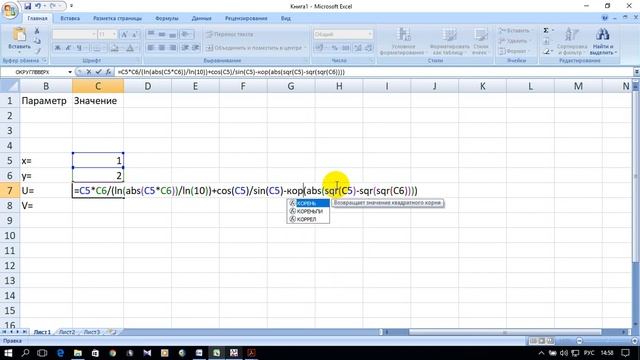Switch to Данные (Data) tab
Viewport: 640px width, 360px height.
tap(201, 18)
